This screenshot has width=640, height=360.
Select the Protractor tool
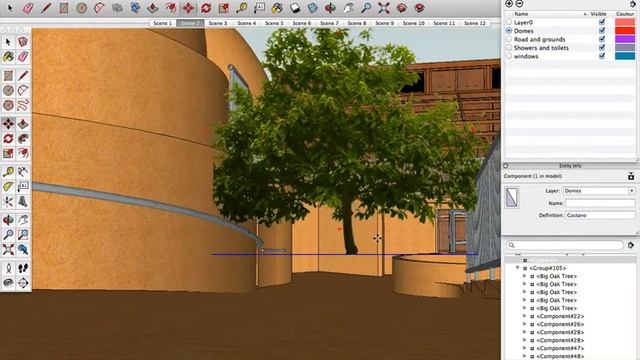pos(8,187)
